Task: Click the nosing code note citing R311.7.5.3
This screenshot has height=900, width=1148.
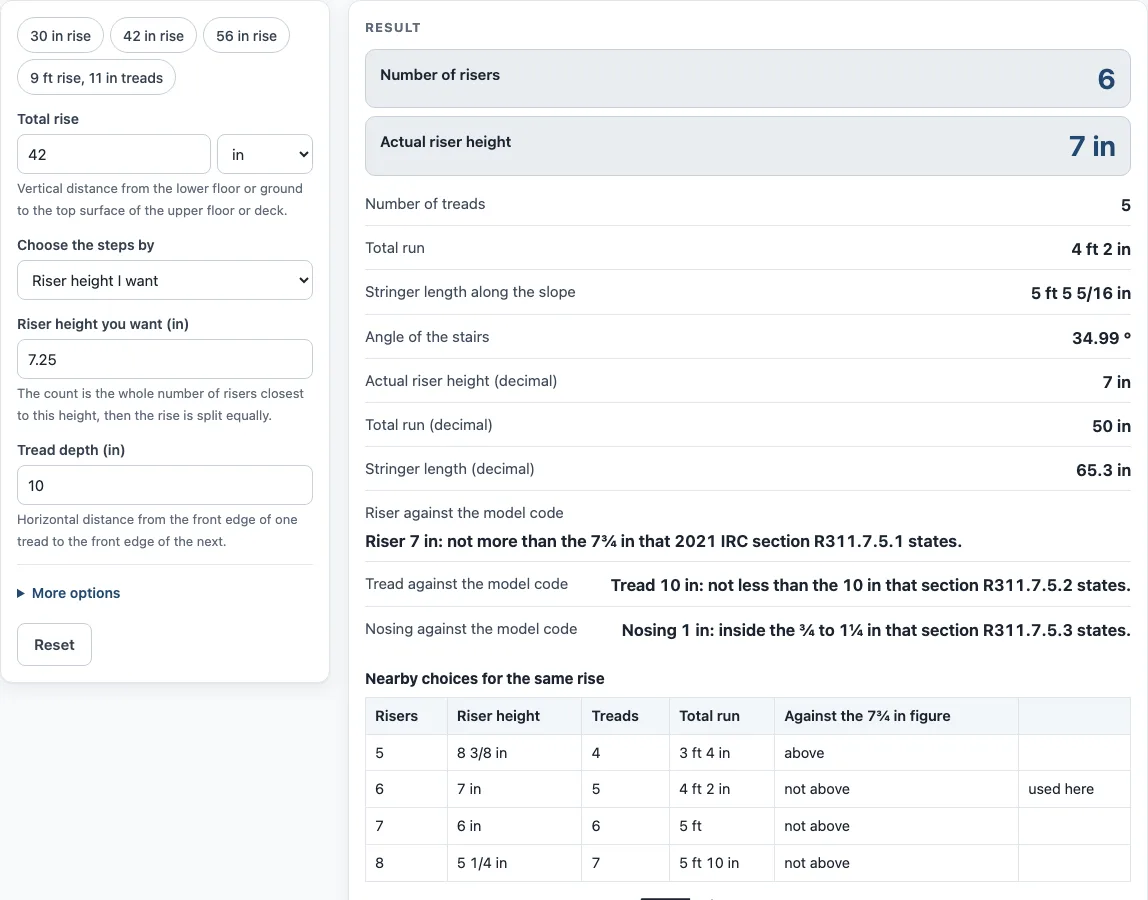Action: pyautogui.click(x=876, y=631)
